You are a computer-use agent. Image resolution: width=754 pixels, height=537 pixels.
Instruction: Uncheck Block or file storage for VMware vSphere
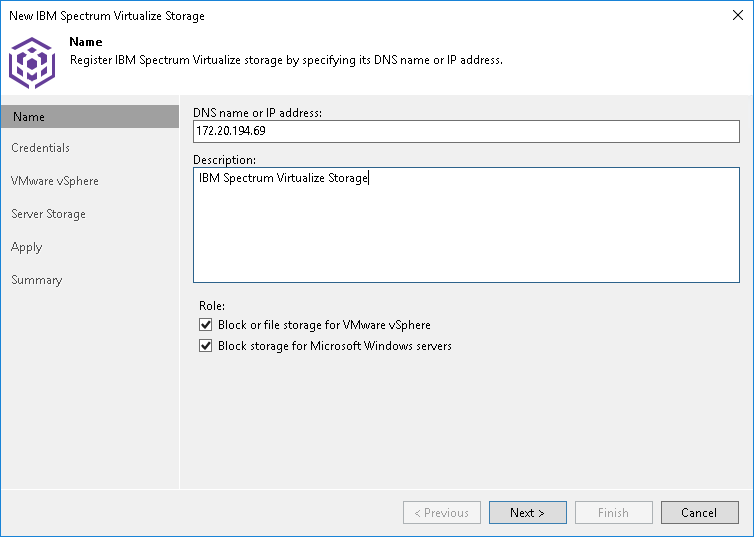pyautogui.click(x=205, y=325)
